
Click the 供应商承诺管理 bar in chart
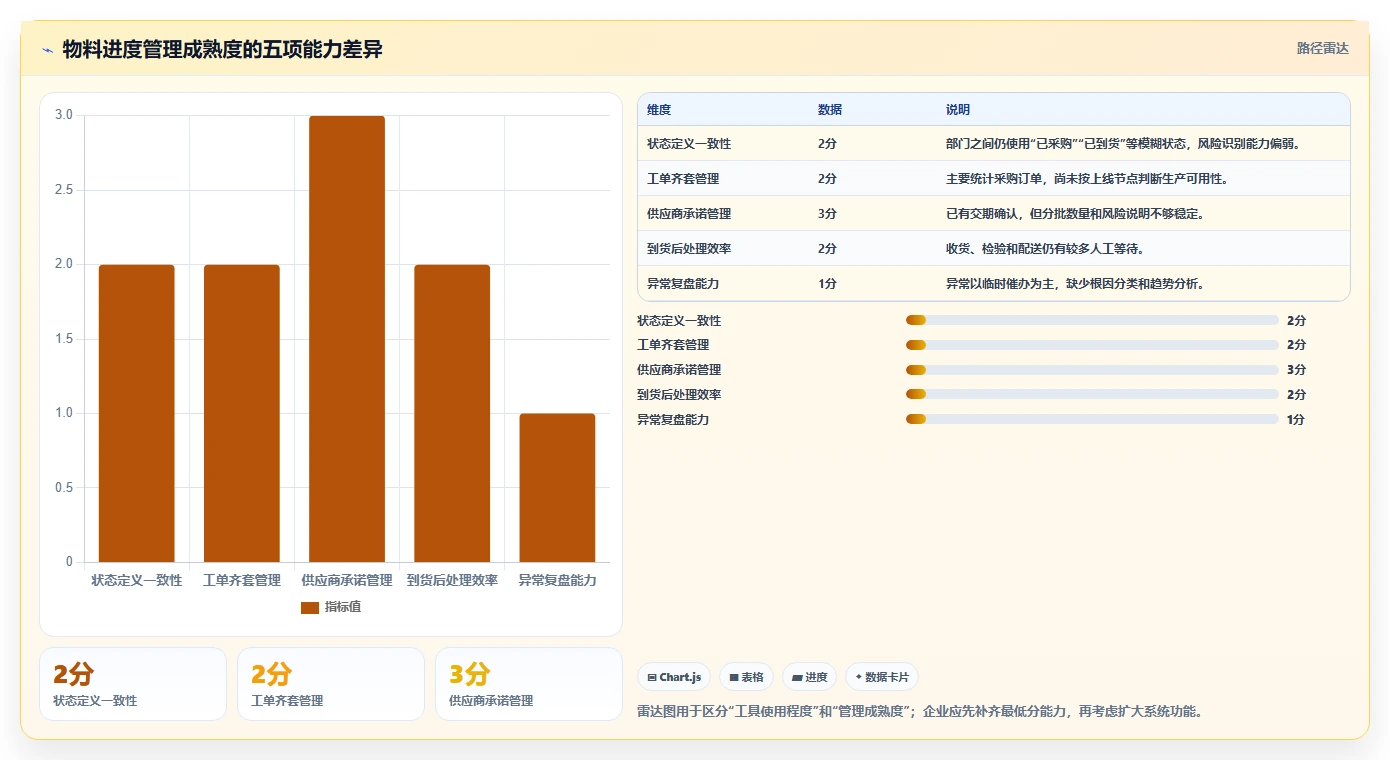tap(347, 339)
